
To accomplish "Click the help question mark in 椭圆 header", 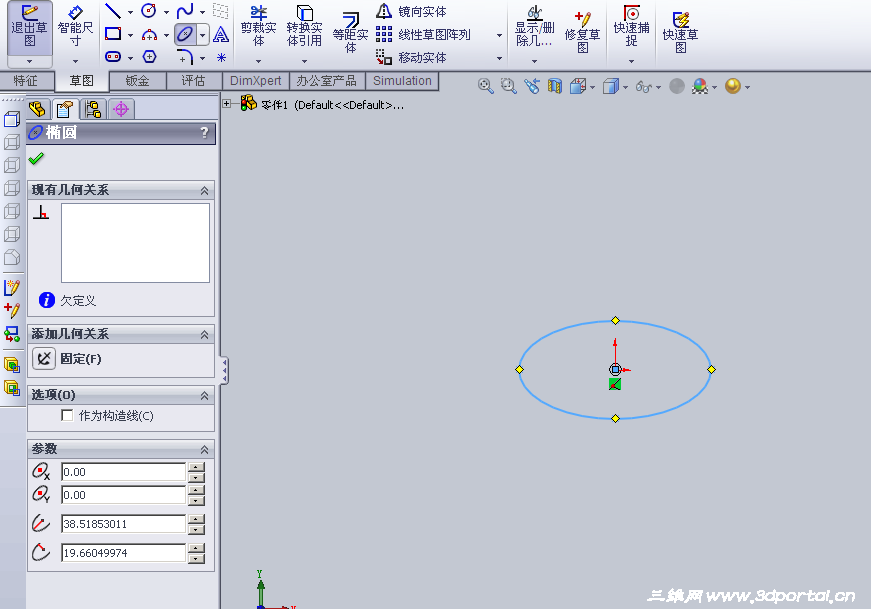I will (204, 133).
